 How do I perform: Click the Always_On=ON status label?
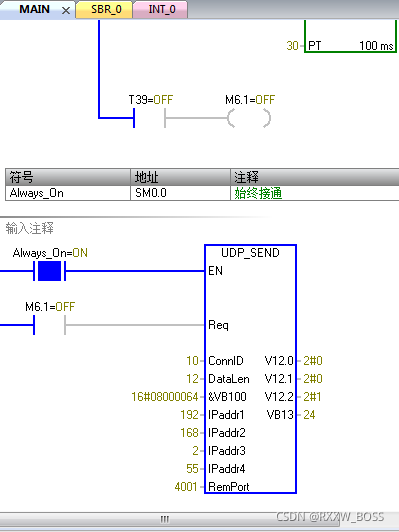(50, 253)
